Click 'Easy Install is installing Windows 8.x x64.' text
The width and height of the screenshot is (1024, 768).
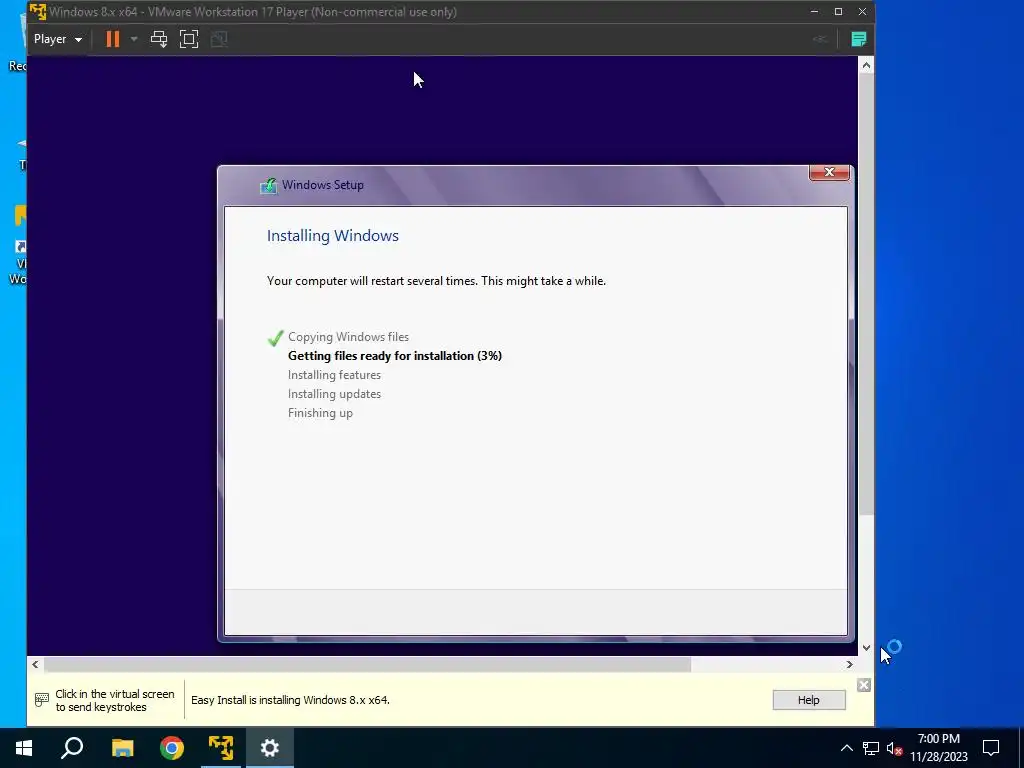pos(291,700)
